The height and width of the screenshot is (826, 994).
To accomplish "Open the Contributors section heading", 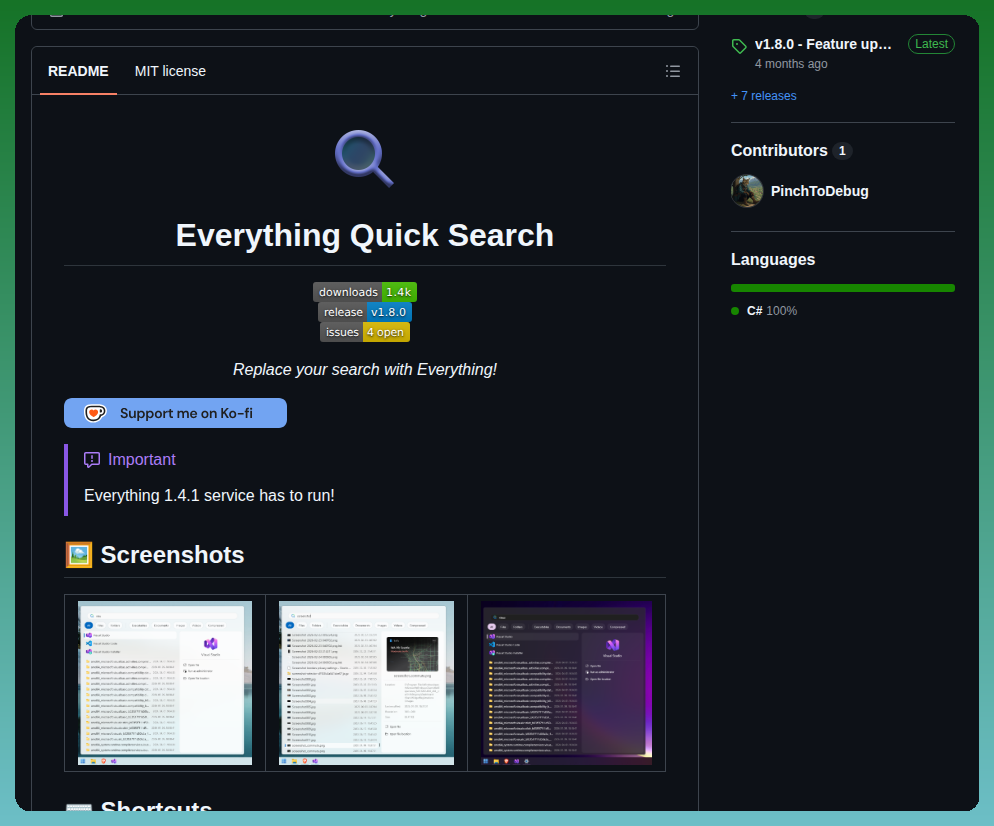I will click(779, 150).
